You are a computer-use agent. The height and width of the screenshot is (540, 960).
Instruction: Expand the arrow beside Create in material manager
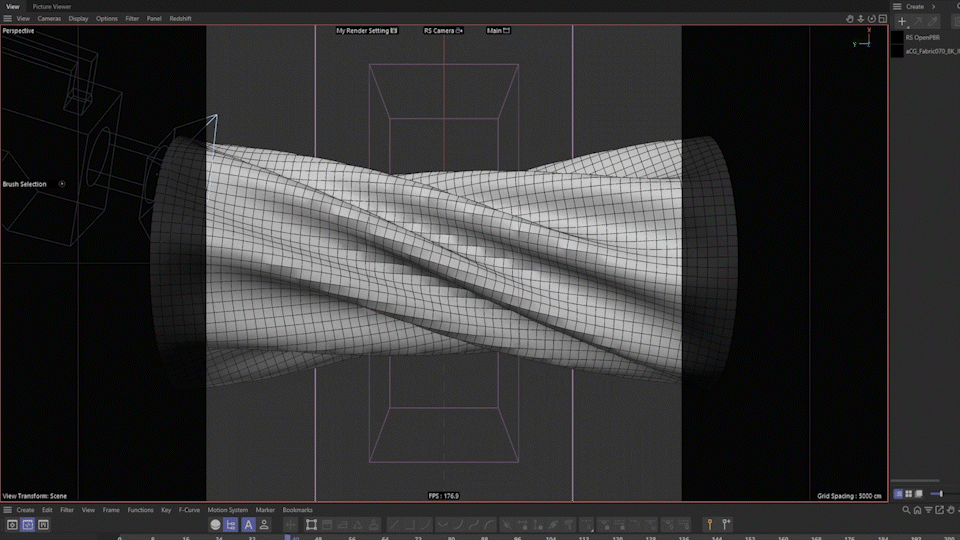click(934, 7)
